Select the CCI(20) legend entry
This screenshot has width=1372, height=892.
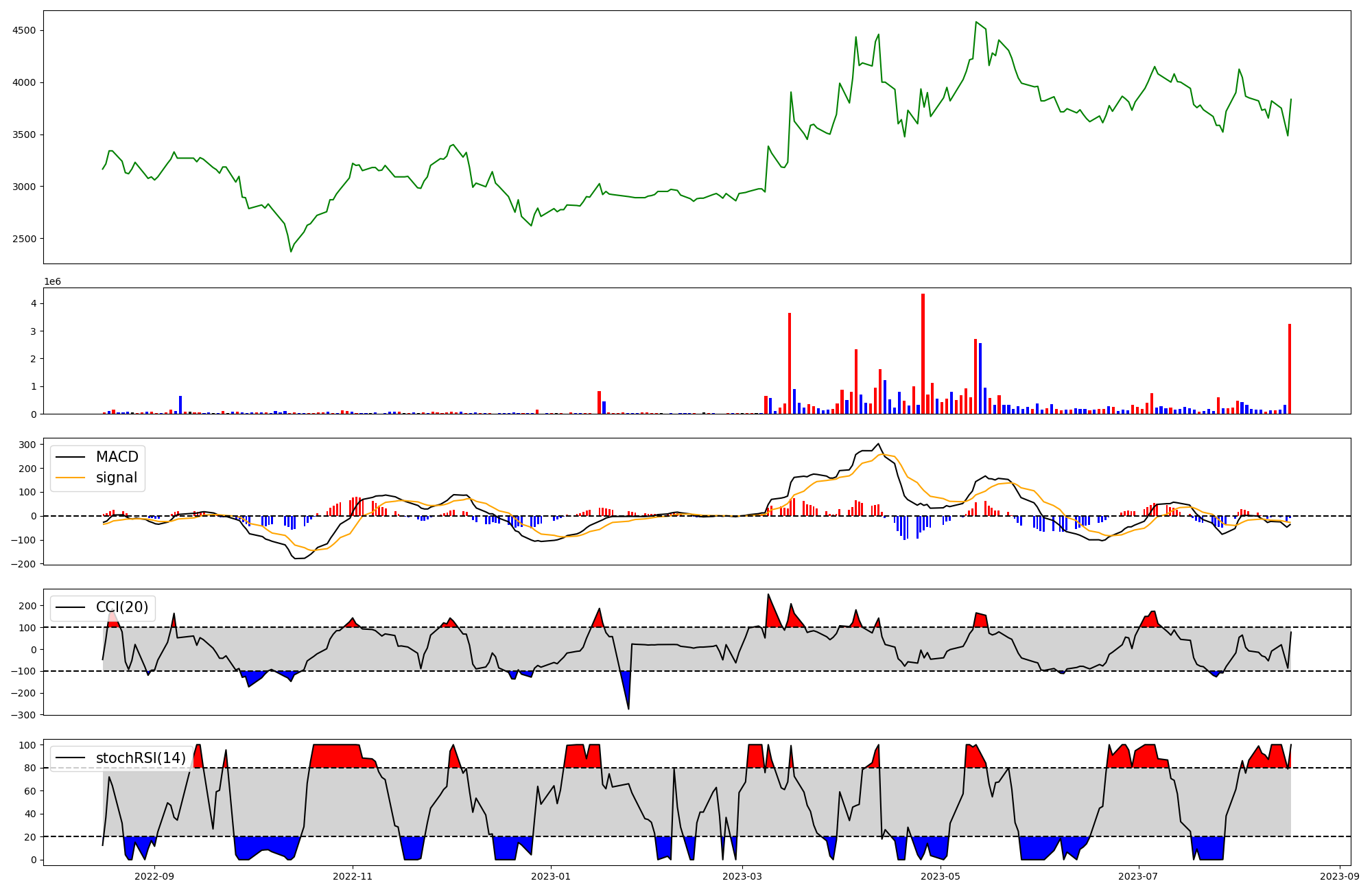123,607
